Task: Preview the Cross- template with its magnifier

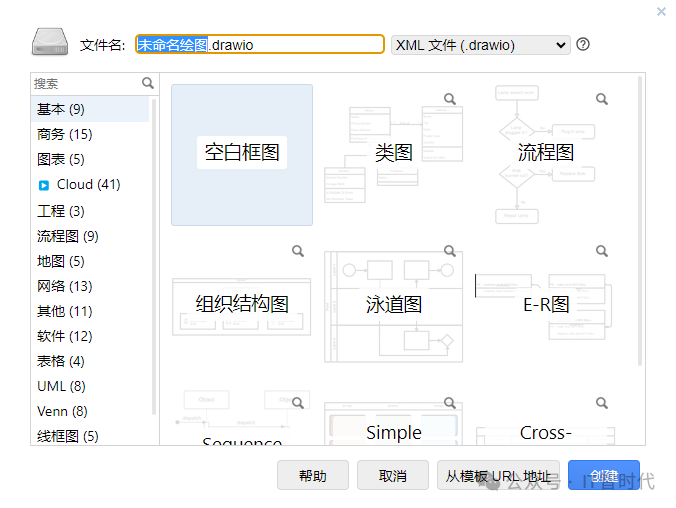Action: coord(602,403)
